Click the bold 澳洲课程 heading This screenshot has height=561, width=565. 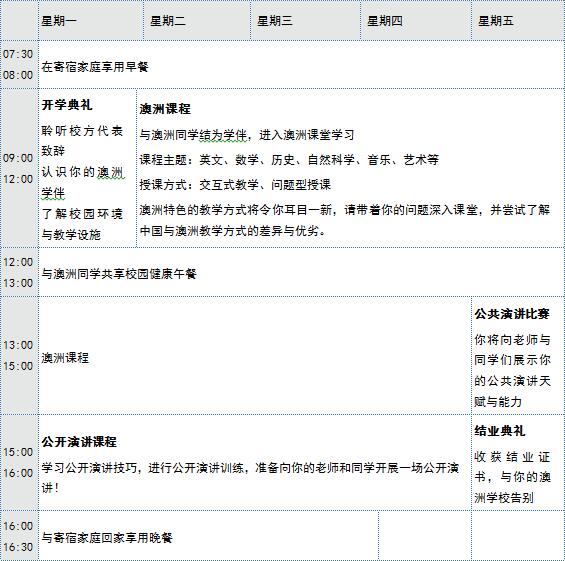point(165,109)
